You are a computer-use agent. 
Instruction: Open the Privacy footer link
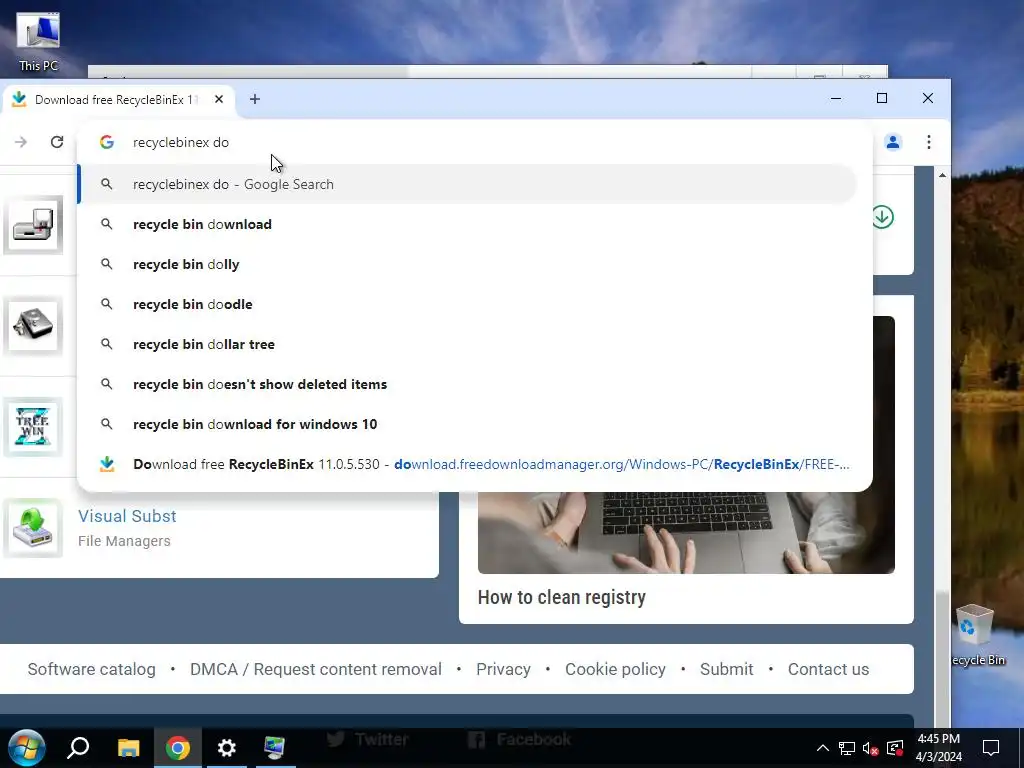click(503, 669)
